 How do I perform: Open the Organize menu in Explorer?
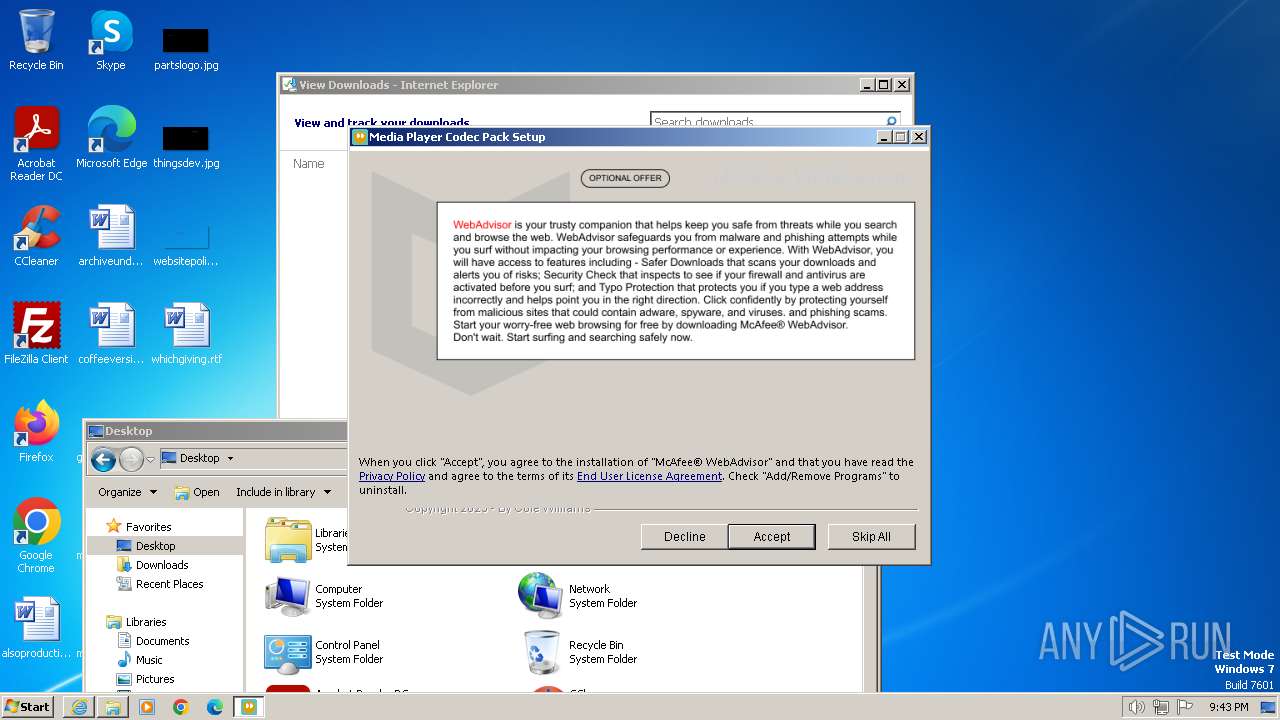127,492
